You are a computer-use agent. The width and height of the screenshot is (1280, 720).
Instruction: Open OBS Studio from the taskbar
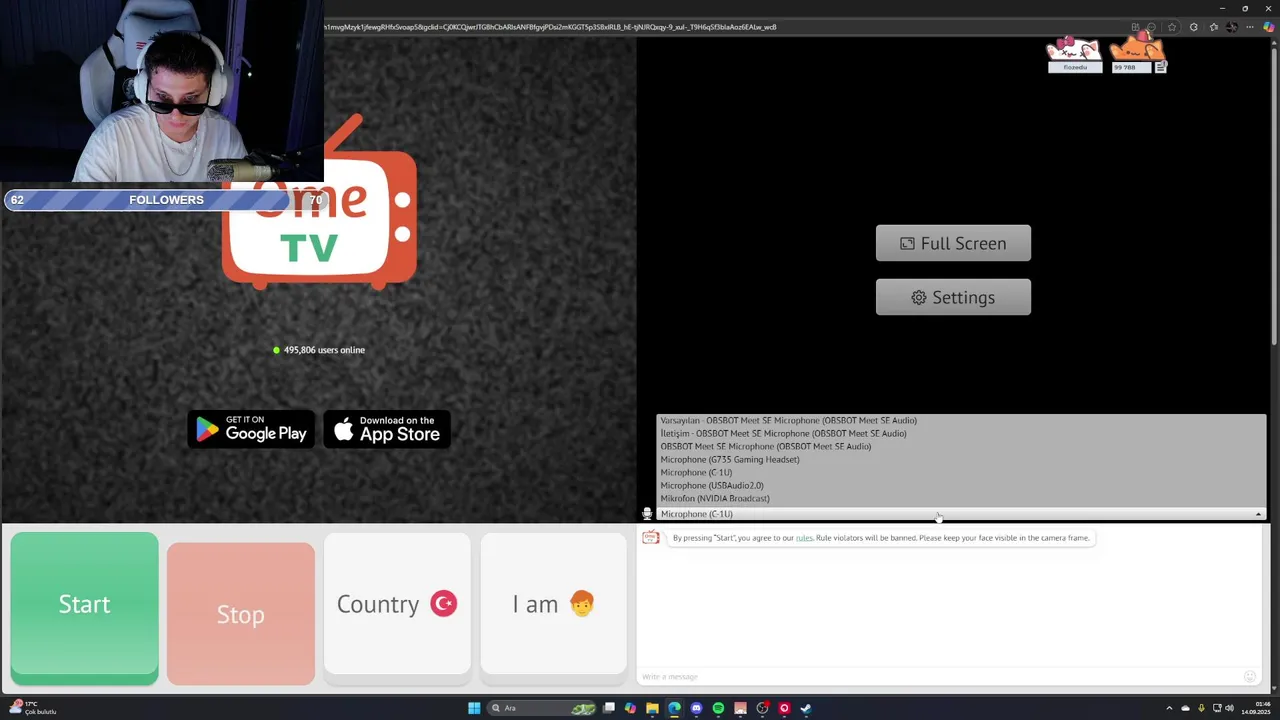coord(762,708)
